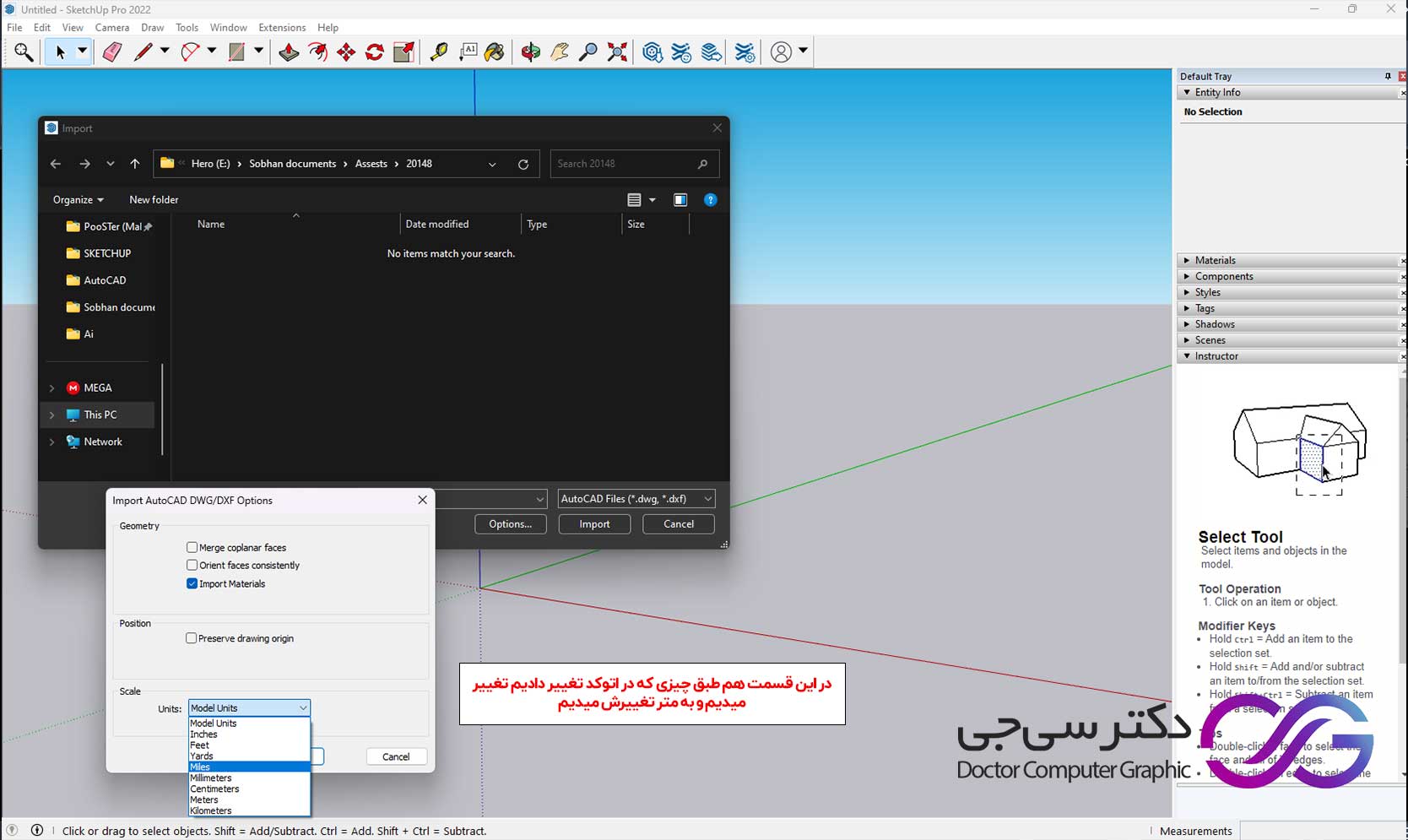Expand the Shadows tray panel
This screenshot has width=1408, height=840.
tap(1288, 324)
